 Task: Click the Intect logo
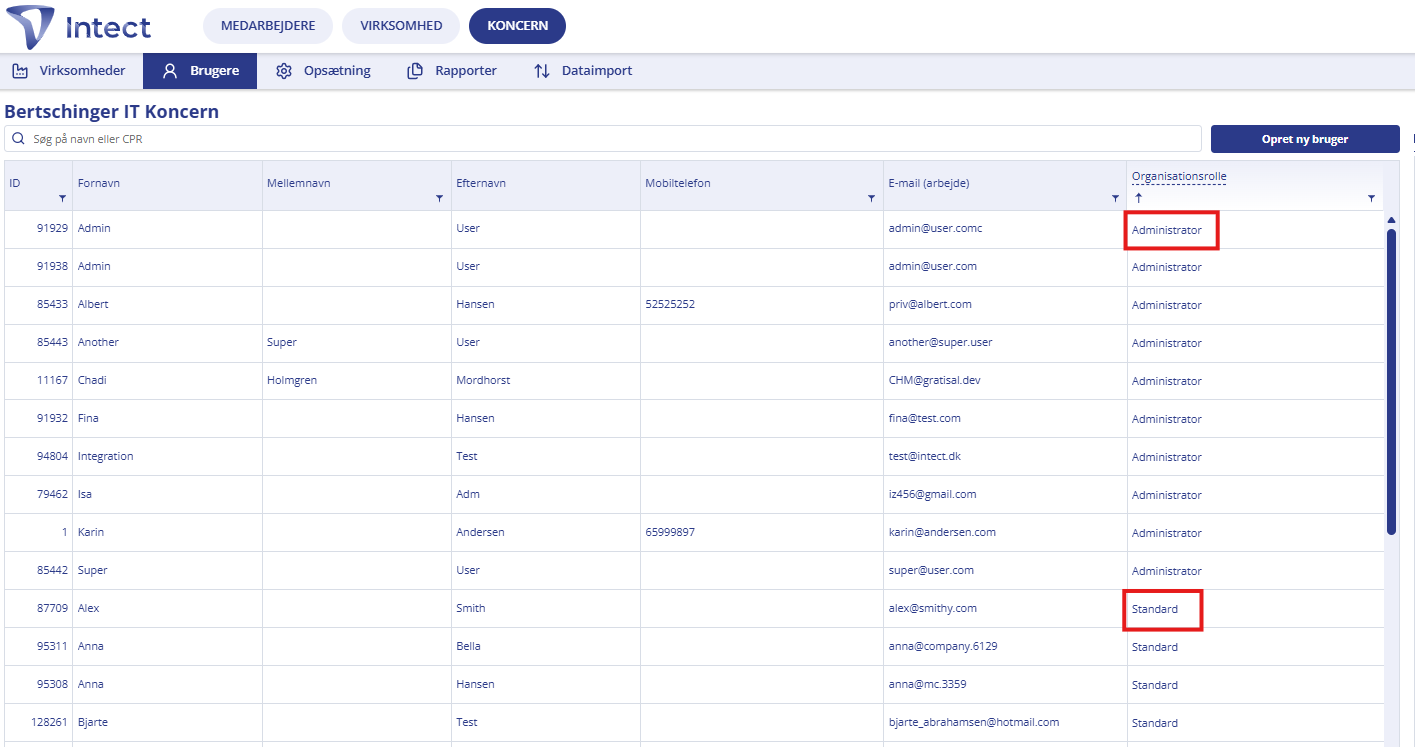click(78, 27)
